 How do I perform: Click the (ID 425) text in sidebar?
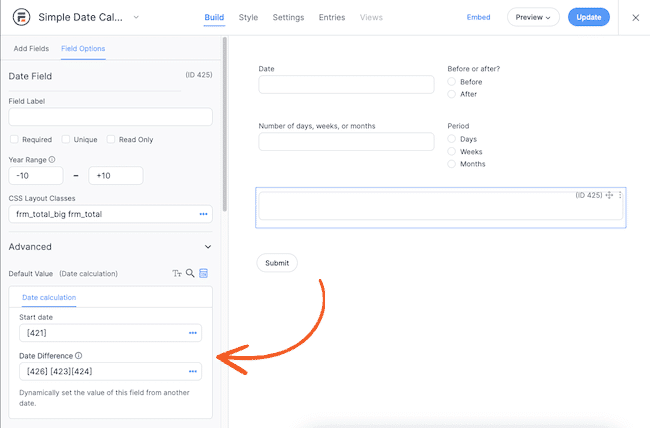tap(199, 75)
